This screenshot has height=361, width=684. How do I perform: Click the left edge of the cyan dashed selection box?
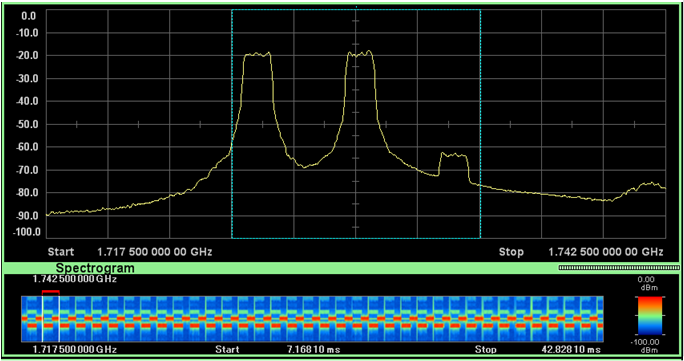232,124
